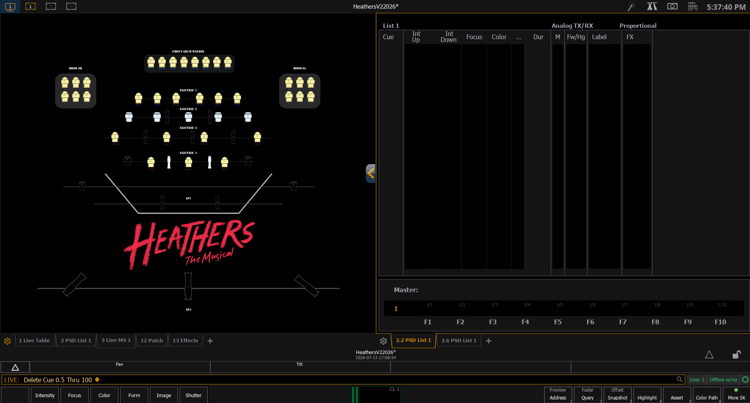Screen dimensions: 750x403
Task: Click the Assert softkey
Action: [x=676, y=395]
